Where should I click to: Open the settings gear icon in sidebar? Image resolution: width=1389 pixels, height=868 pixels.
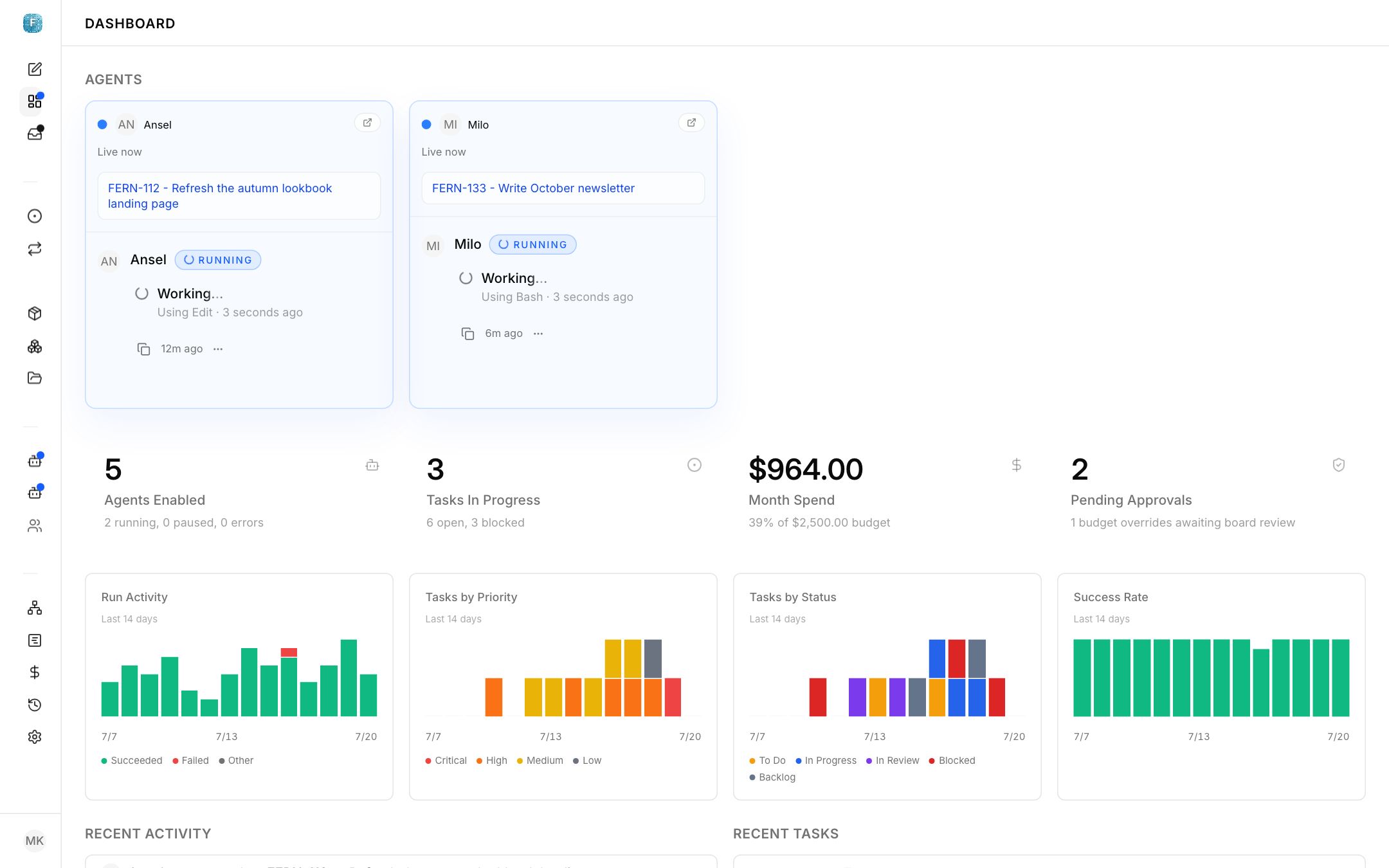(35, 737)
